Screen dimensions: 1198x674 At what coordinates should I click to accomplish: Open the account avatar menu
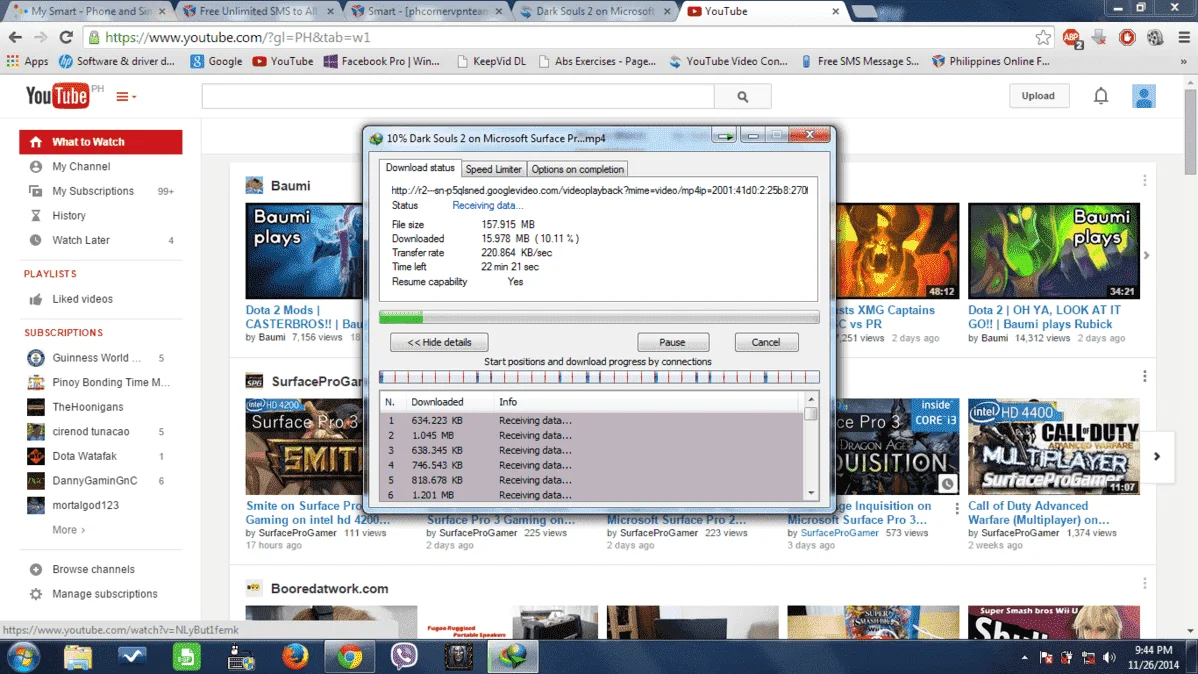(1144, 96)
